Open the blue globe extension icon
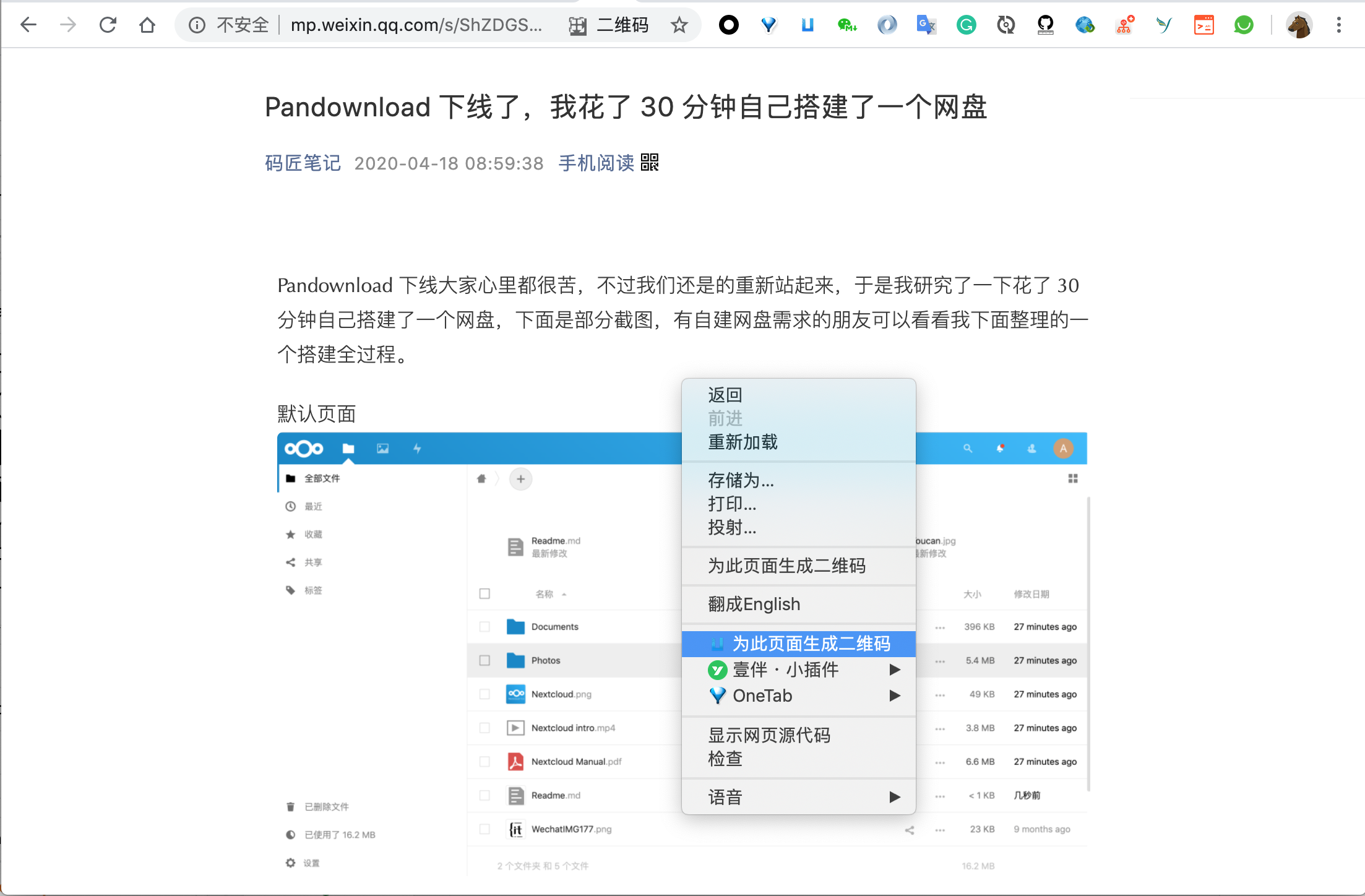The image size is (1365, 896). pos(1085,25)
